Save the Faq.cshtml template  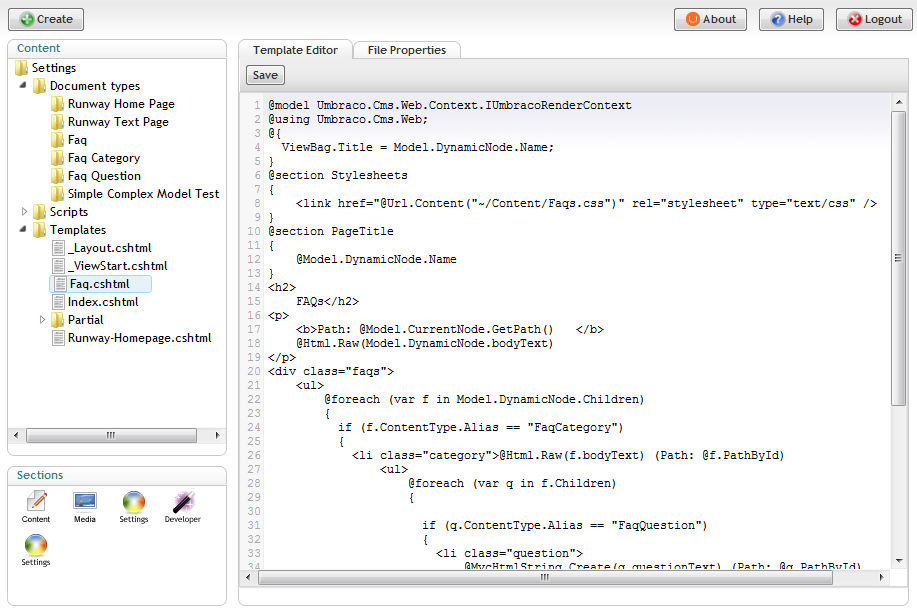click(x=264, y=75)
